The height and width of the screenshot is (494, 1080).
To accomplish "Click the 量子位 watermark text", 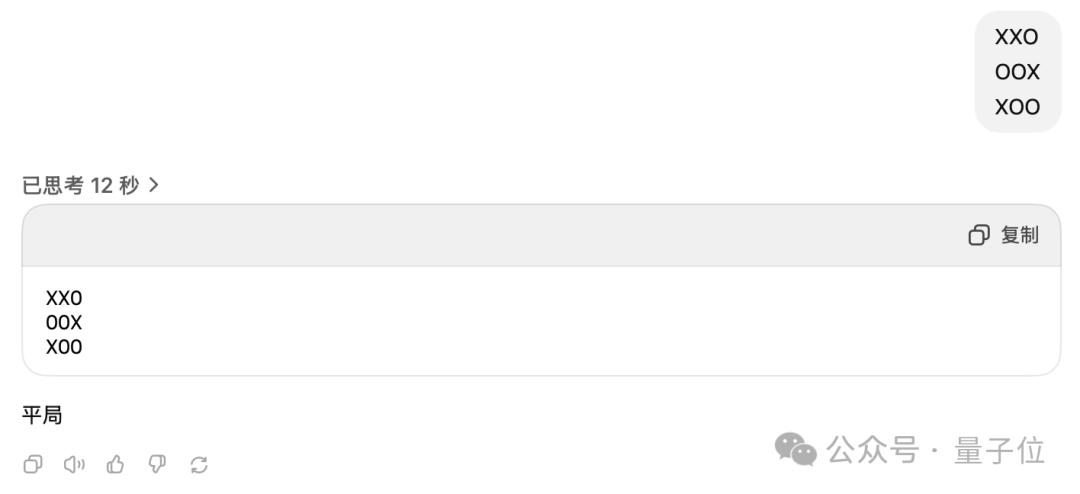I will coord(999,451).
